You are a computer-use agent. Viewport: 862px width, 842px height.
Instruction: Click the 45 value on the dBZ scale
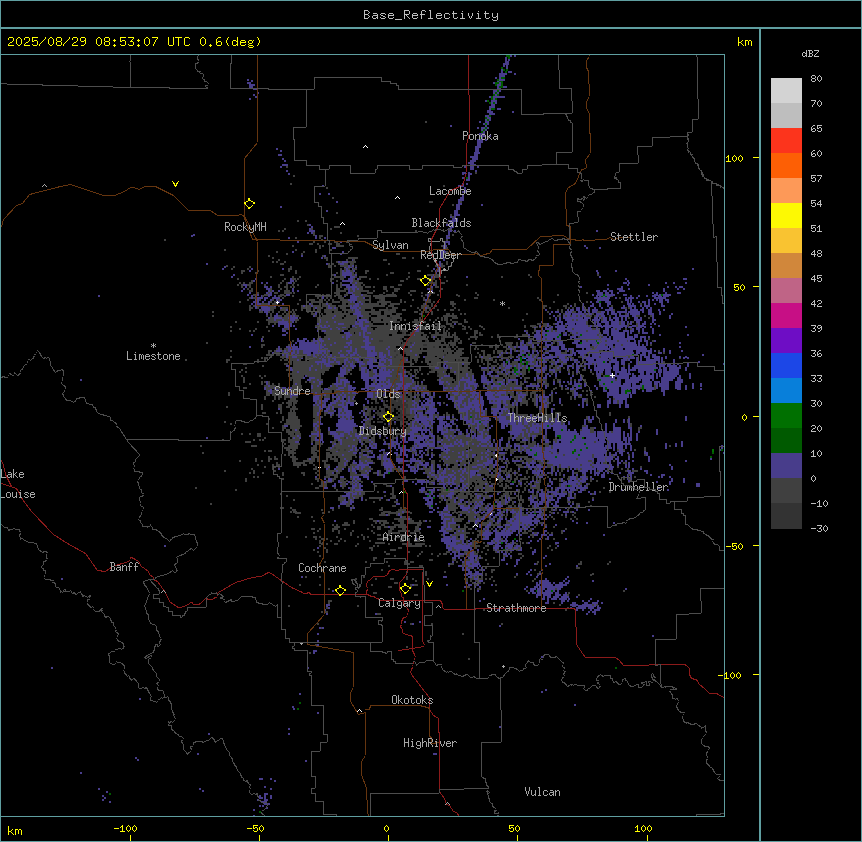[816, 278]
